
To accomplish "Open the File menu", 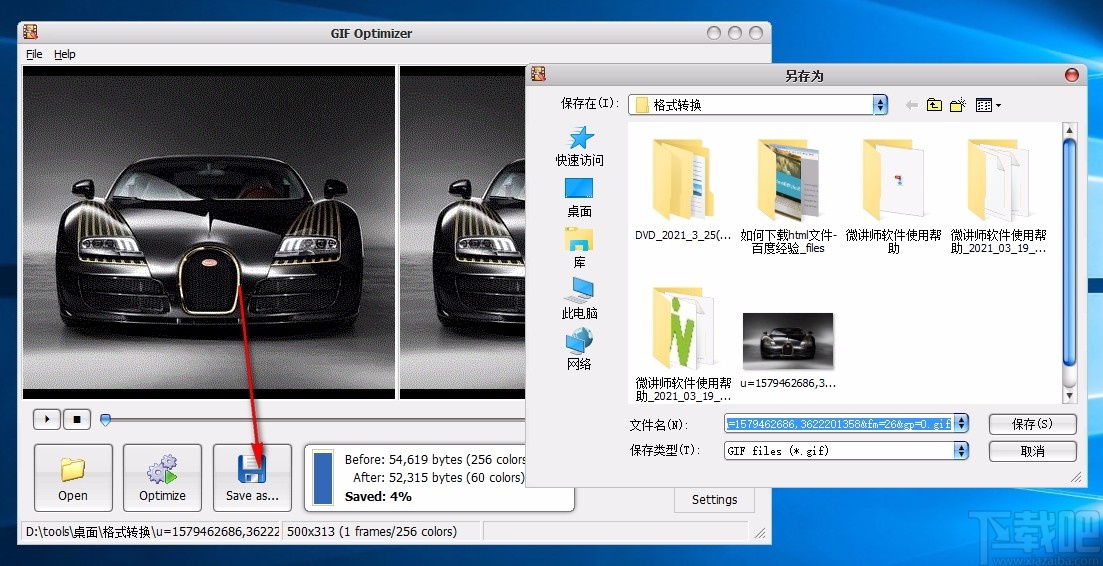I will pos(34,54).
